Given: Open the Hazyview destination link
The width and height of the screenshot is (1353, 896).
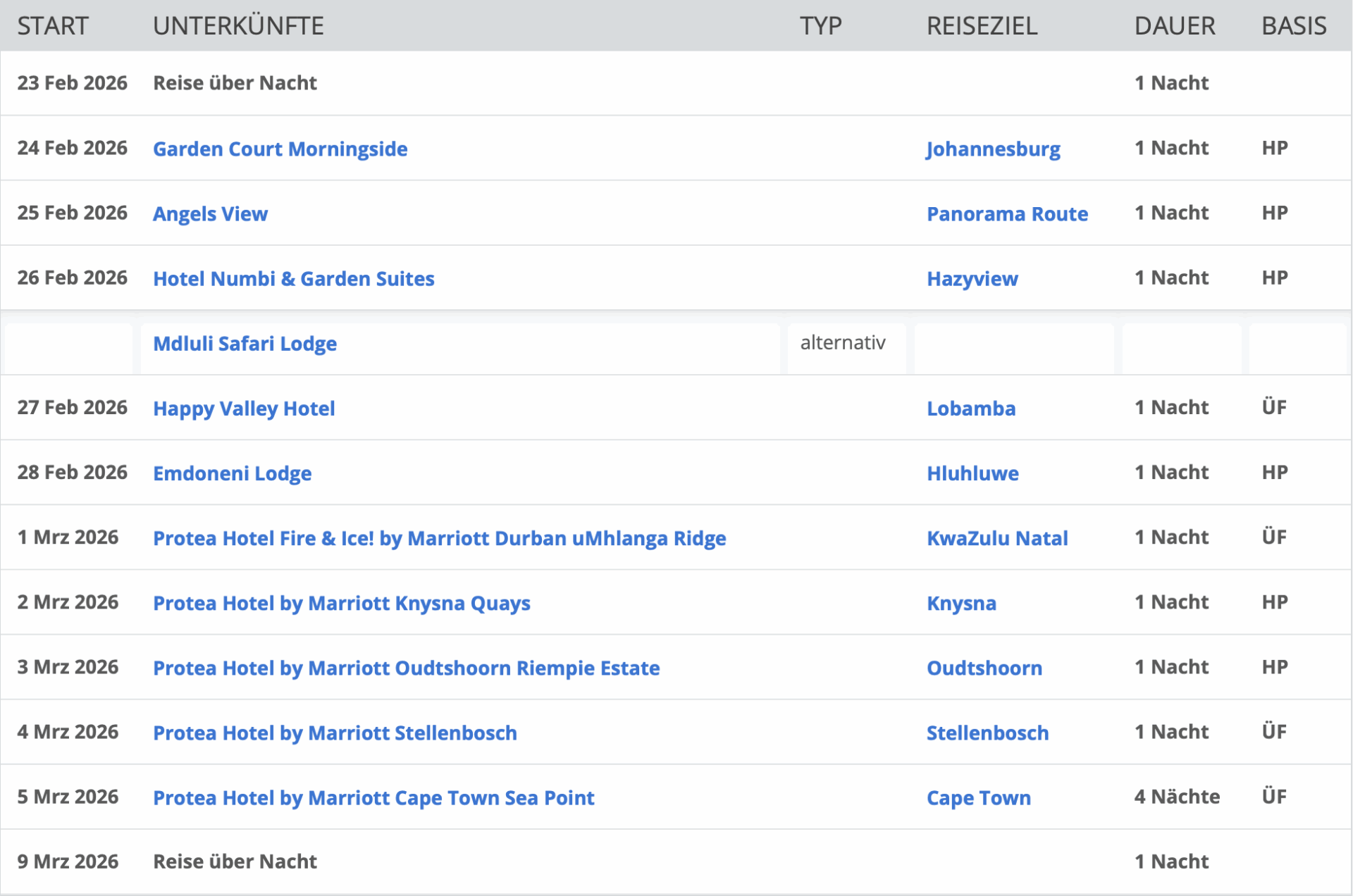Looking at the screenshot, I should 972,278.
